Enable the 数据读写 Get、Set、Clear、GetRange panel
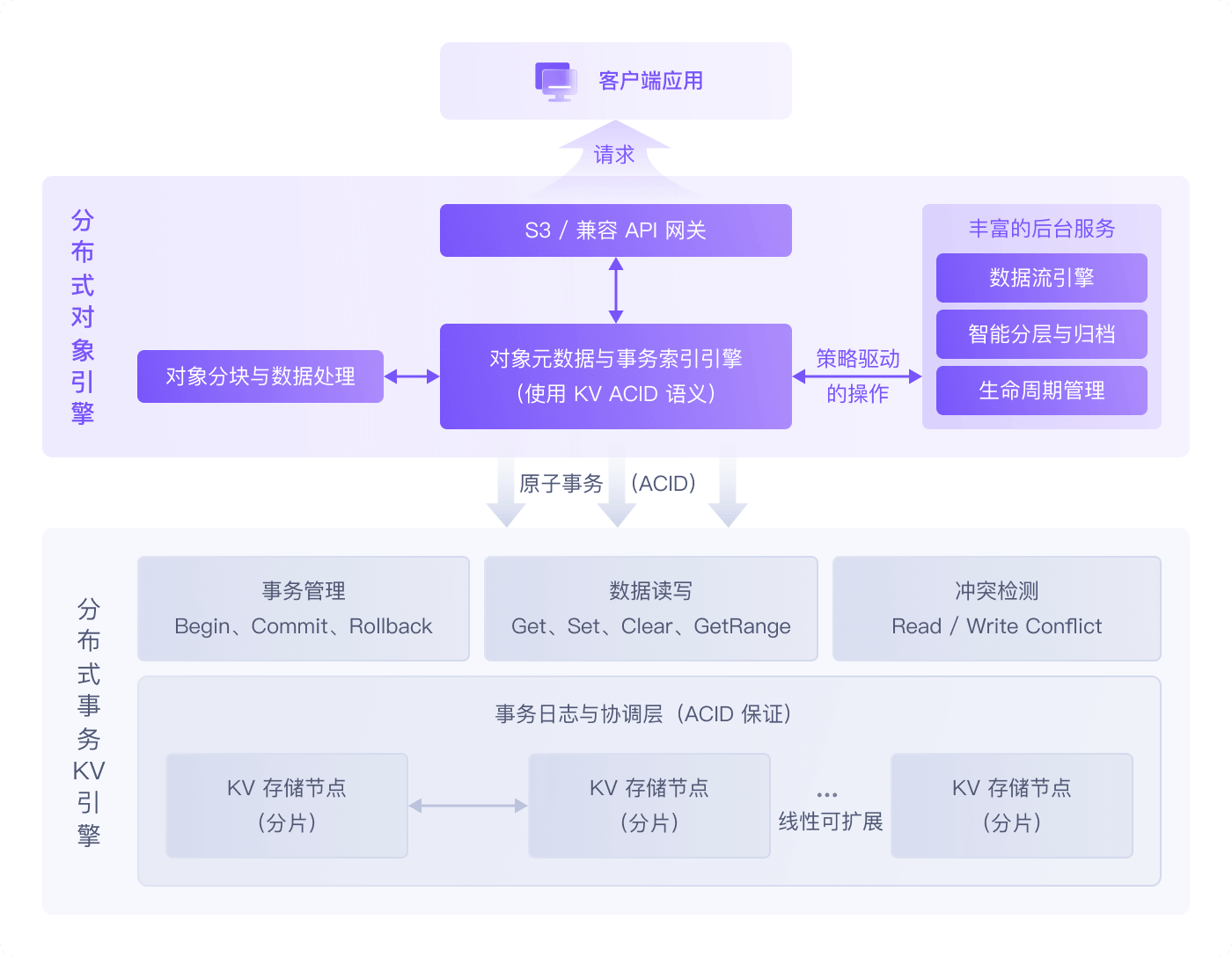This screenshot has height=957, width=1232. pyautogui.click(x=650, y=609)
